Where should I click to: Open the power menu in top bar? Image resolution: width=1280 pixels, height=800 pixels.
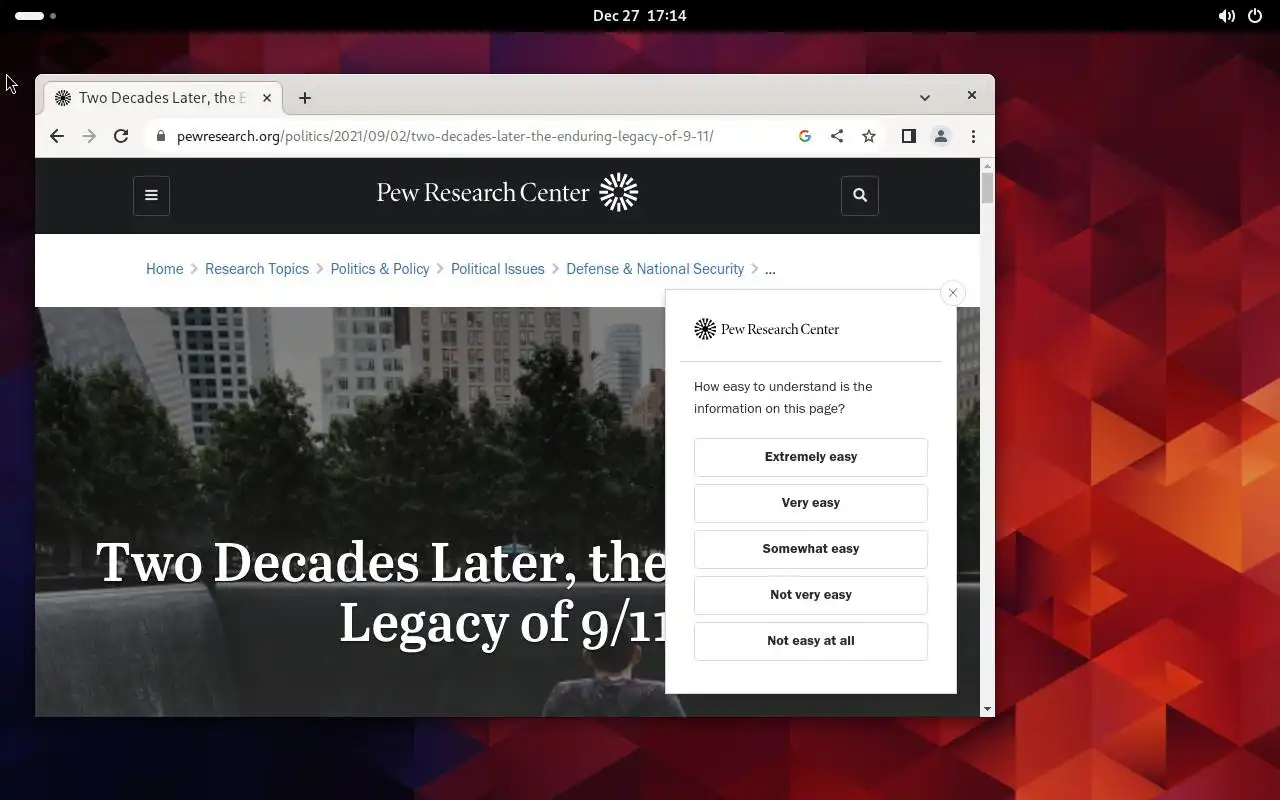pos(1255,16)
